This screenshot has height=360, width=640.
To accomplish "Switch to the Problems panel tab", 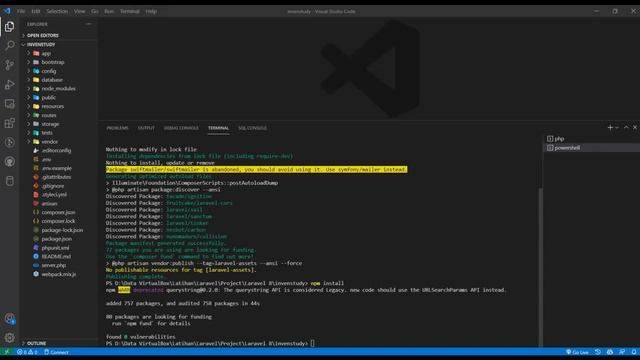I will click(x=117, y=128).
